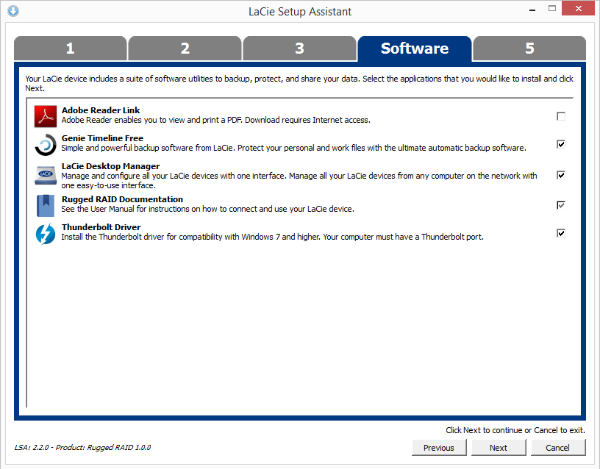
Task: Select the LaCie Desktop Manager title
Action: [x=111, y=166]
